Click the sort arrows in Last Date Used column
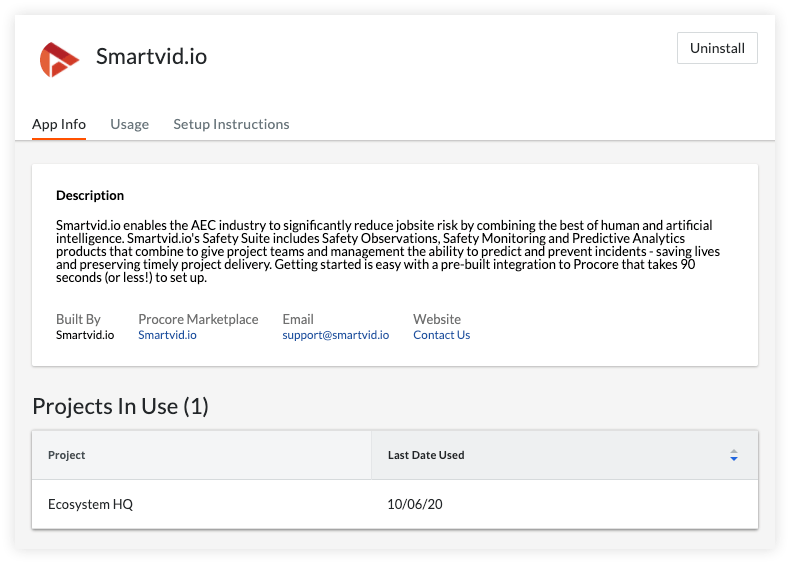 pyautogui.click(x=734, y=456)
